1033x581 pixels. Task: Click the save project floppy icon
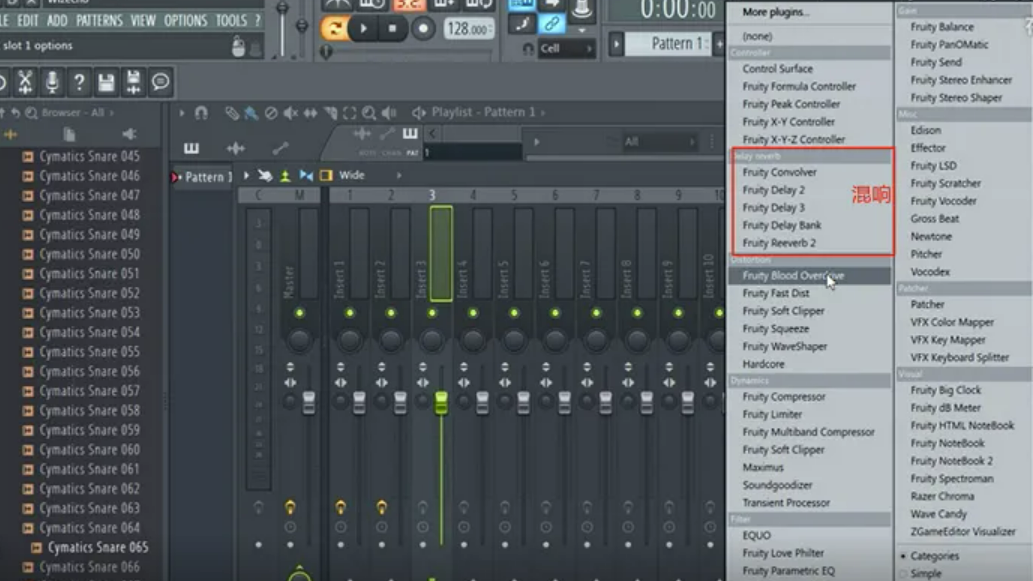coord(106,82)
